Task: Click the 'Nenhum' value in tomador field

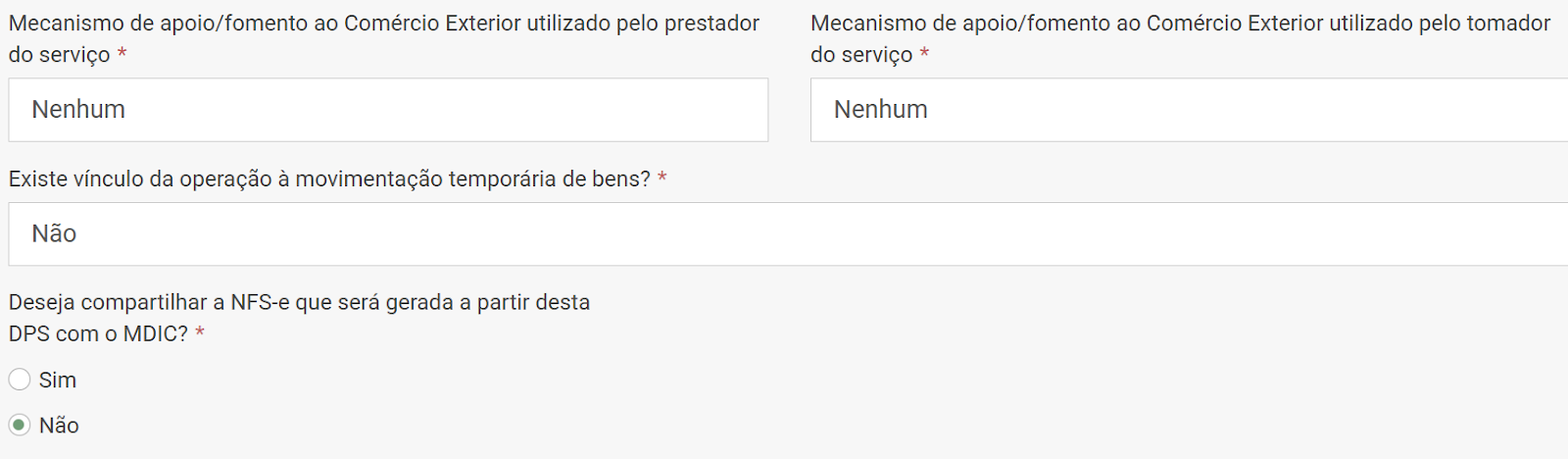Action: pyautogui.click(x=880, y=110)
